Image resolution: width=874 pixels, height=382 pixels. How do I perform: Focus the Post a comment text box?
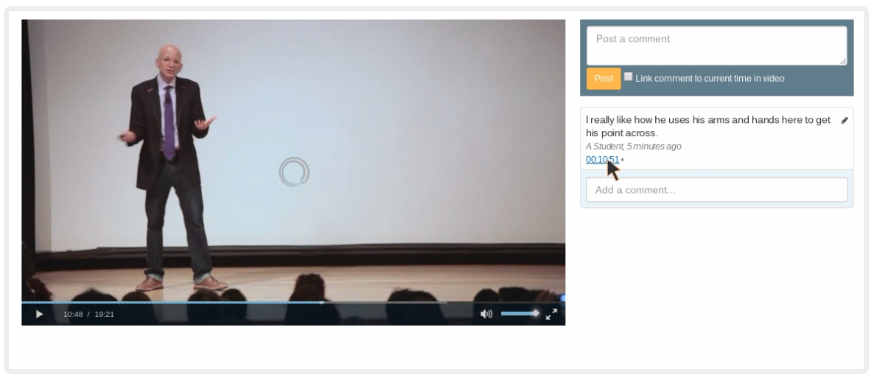point(717,46)
